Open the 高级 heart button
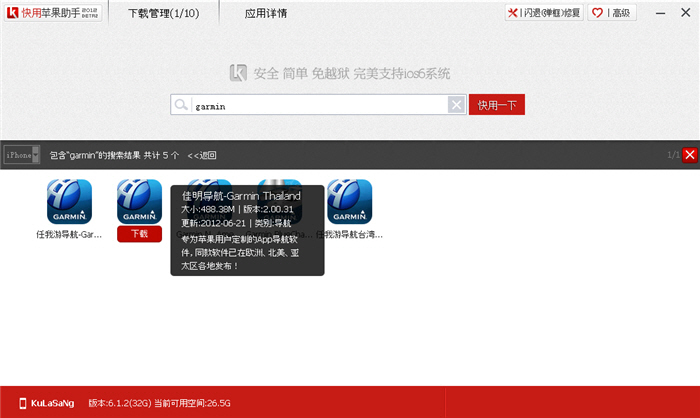The image size is (700, 418). (x=612, y=13)
